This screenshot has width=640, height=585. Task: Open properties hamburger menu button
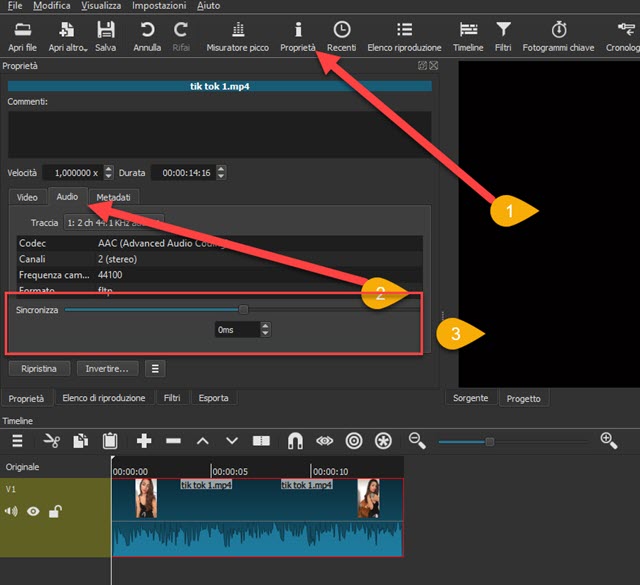[155, 369]
